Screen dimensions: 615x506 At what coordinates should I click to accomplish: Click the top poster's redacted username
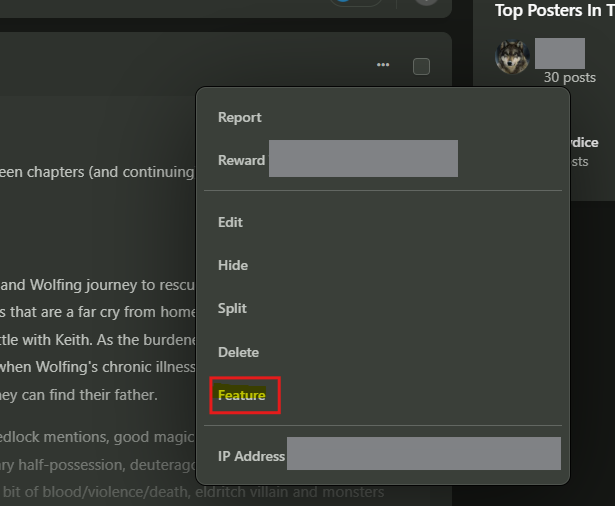[560, 53]
